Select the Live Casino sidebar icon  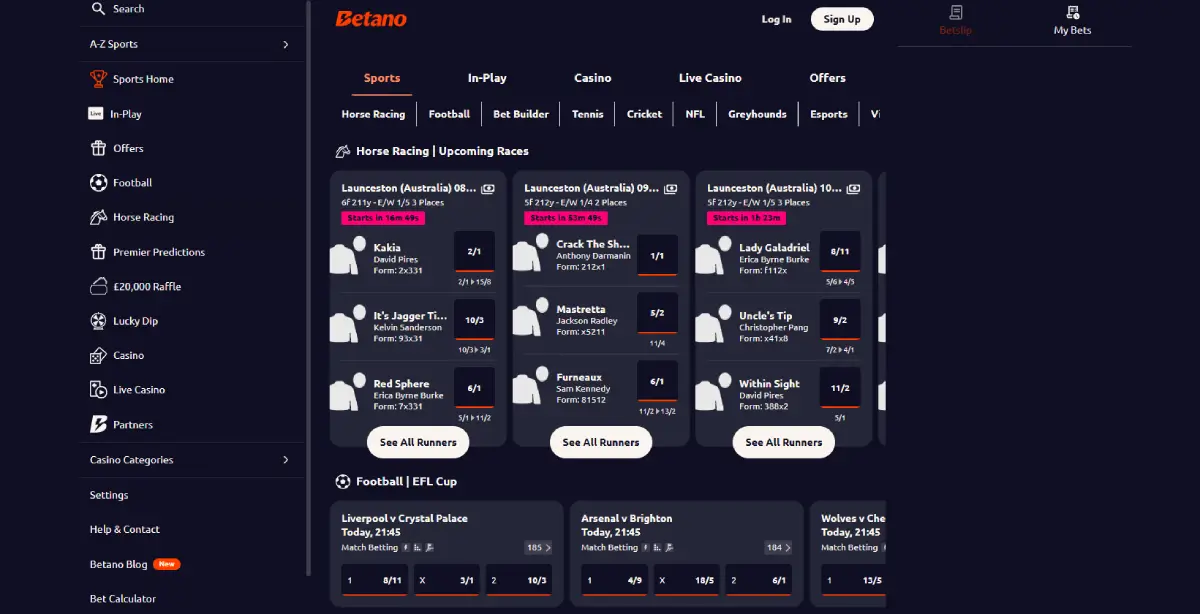click(x=98, y=389)
